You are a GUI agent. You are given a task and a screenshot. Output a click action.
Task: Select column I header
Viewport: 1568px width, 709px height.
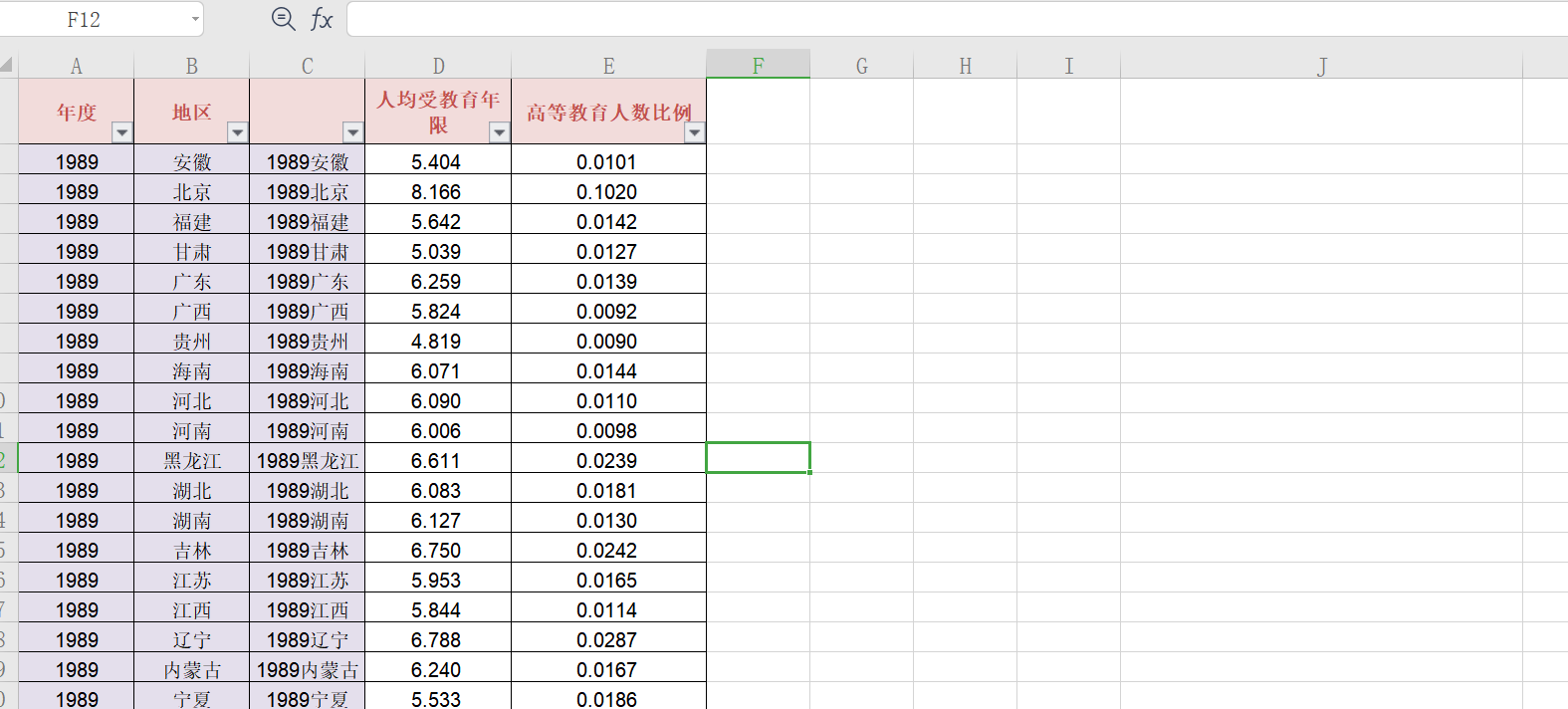[x=1069, y=66]
